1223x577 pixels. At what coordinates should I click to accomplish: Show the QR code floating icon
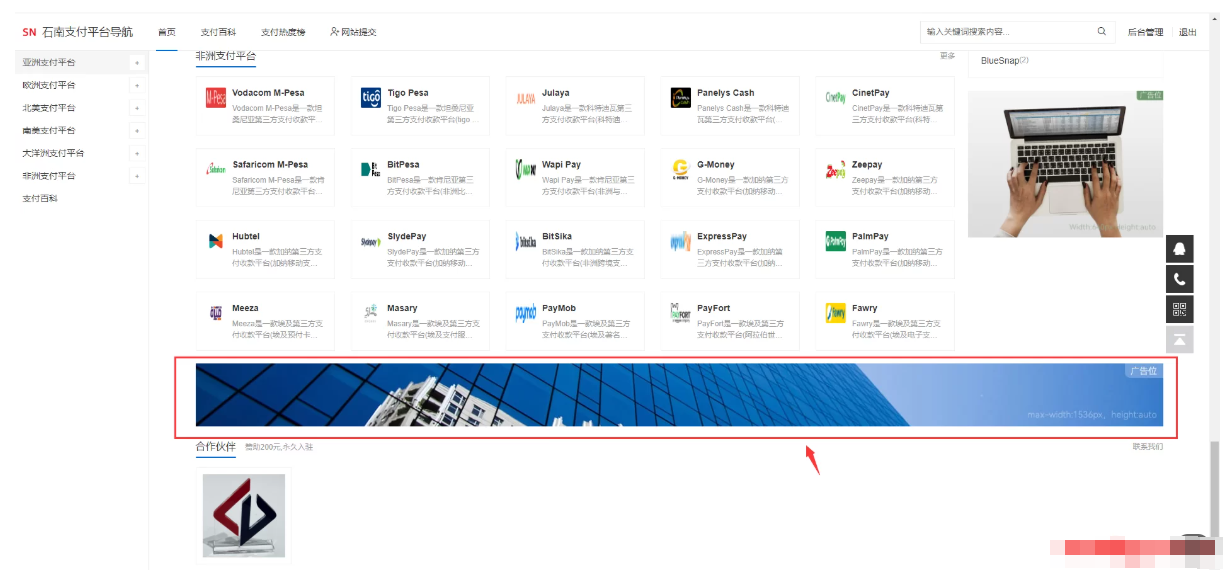1180,309
